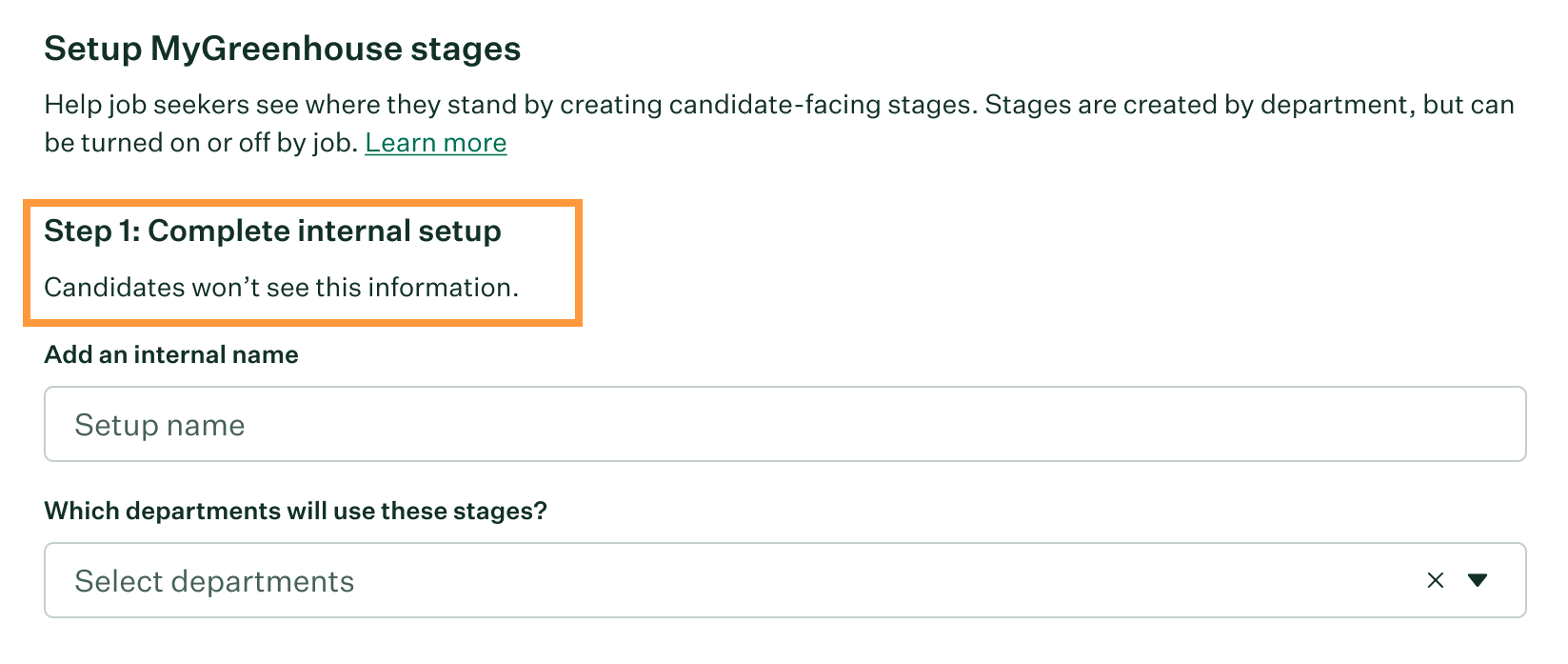Clear selected departments with the X icon

(x=1435, y=580)
